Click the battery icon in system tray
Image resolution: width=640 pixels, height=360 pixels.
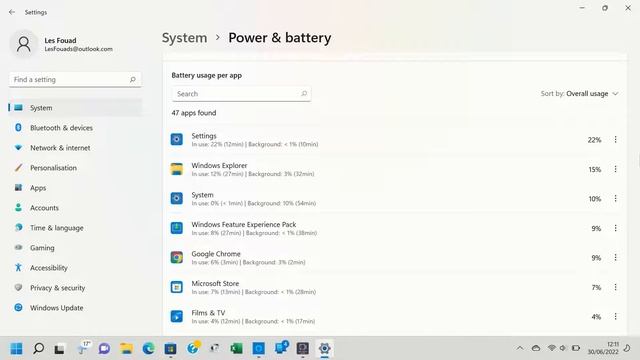576,348
